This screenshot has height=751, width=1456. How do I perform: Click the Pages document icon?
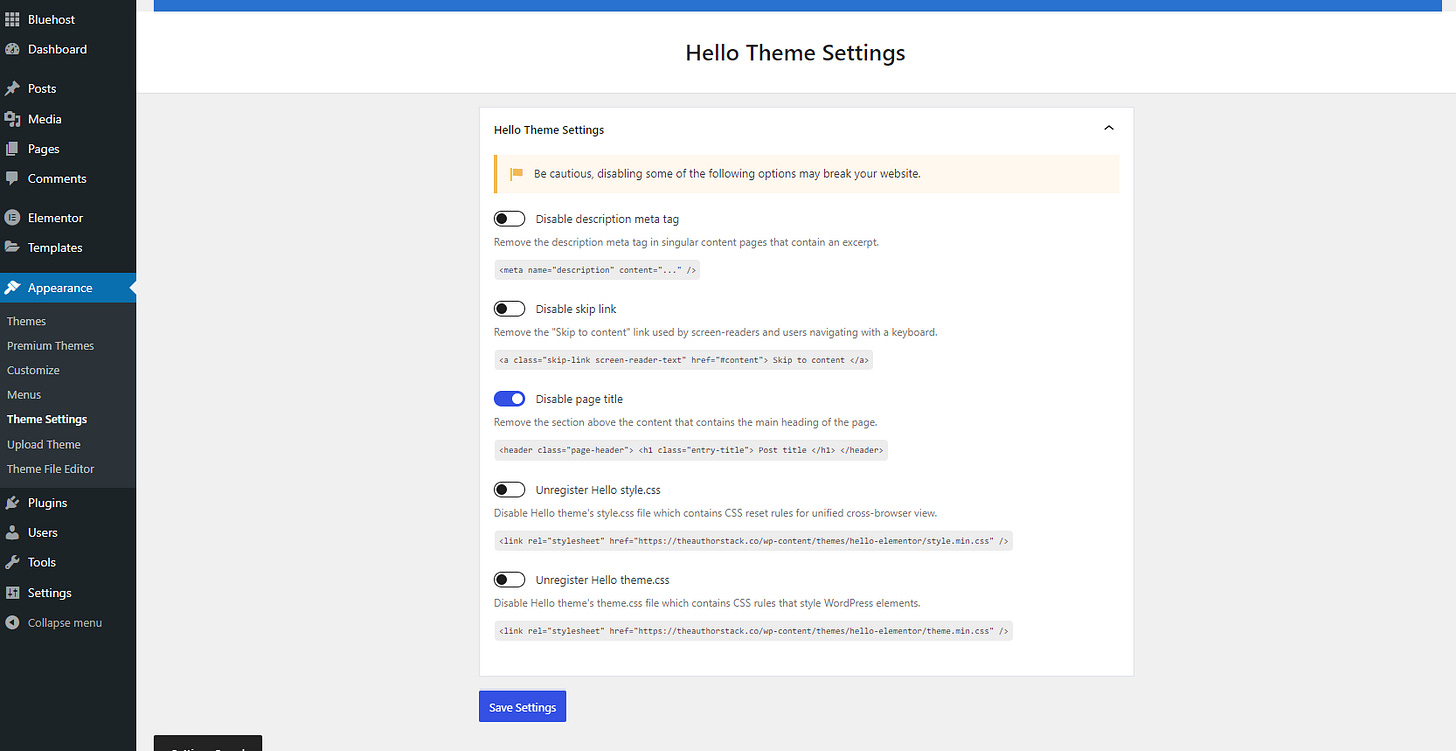[x=12, y=149]
